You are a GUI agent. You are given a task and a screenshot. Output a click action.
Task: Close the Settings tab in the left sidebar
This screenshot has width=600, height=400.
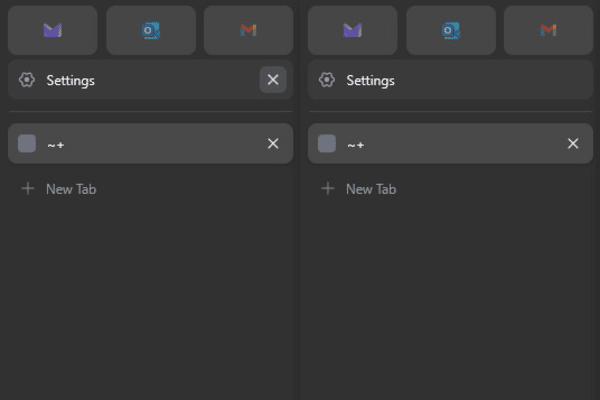(273, 80)
